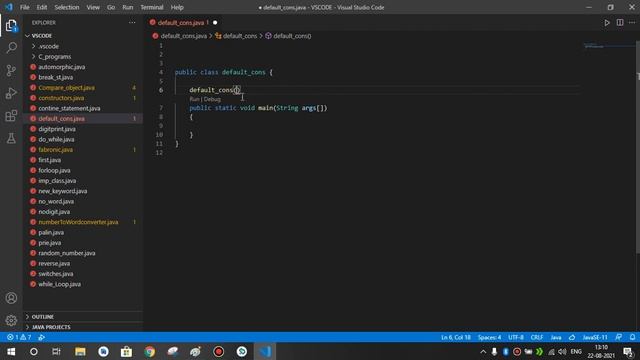640x360 pixels.
Task: Open the Go menu
Action: [111, 7]
